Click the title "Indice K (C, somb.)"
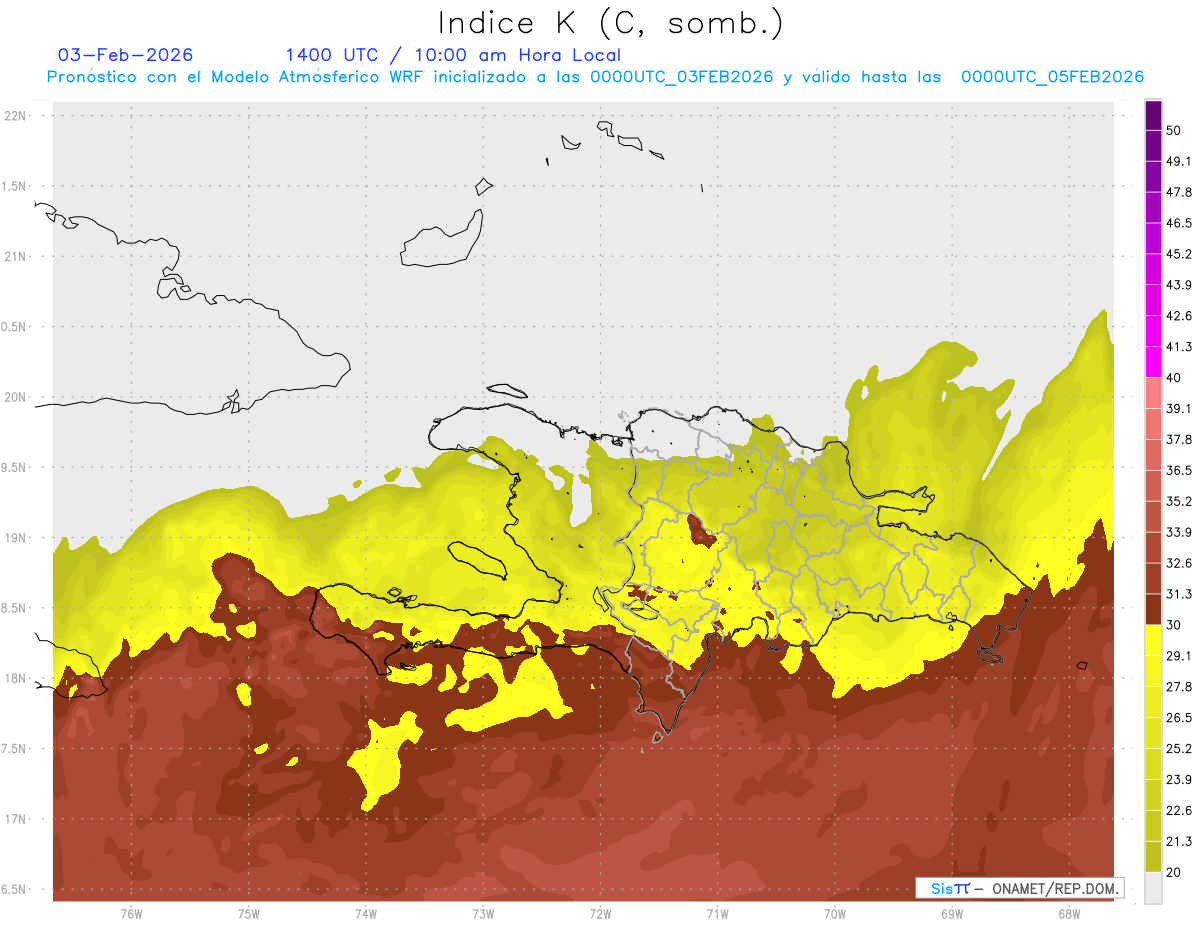Viewport: 1200px width, 927px height. pyautogui.click(x=611, y=24)
